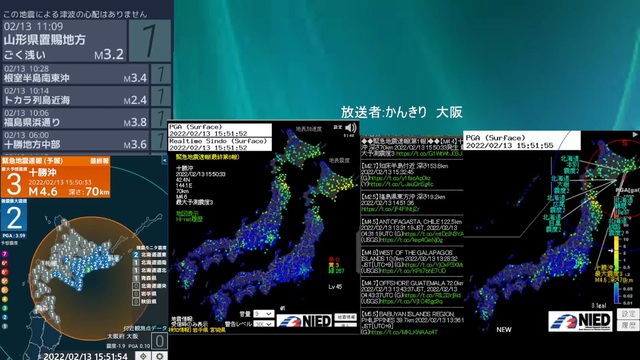This screenshot has height=360, width=640.
Task: Click the 履歴 history button
Action: point(628,325)
